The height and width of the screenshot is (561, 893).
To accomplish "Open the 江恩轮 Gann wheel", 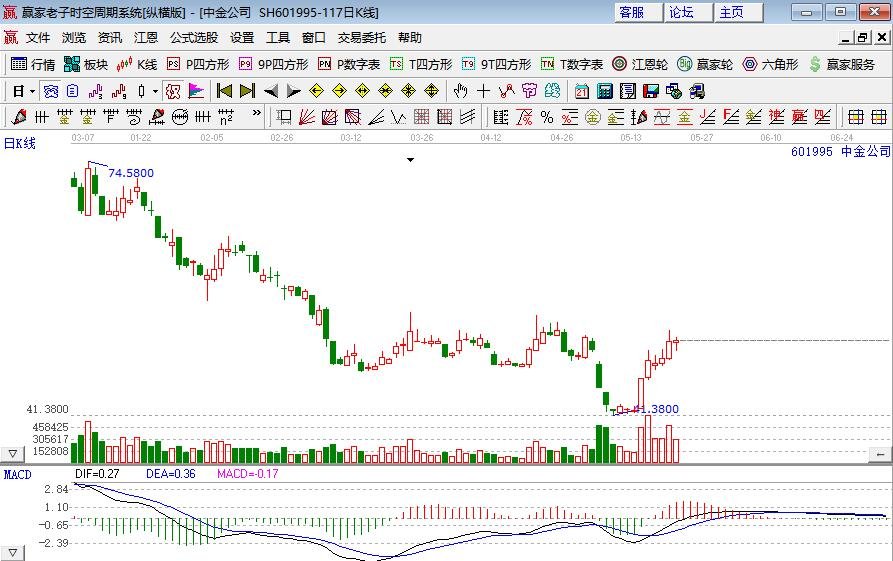I will coord(640,64).
